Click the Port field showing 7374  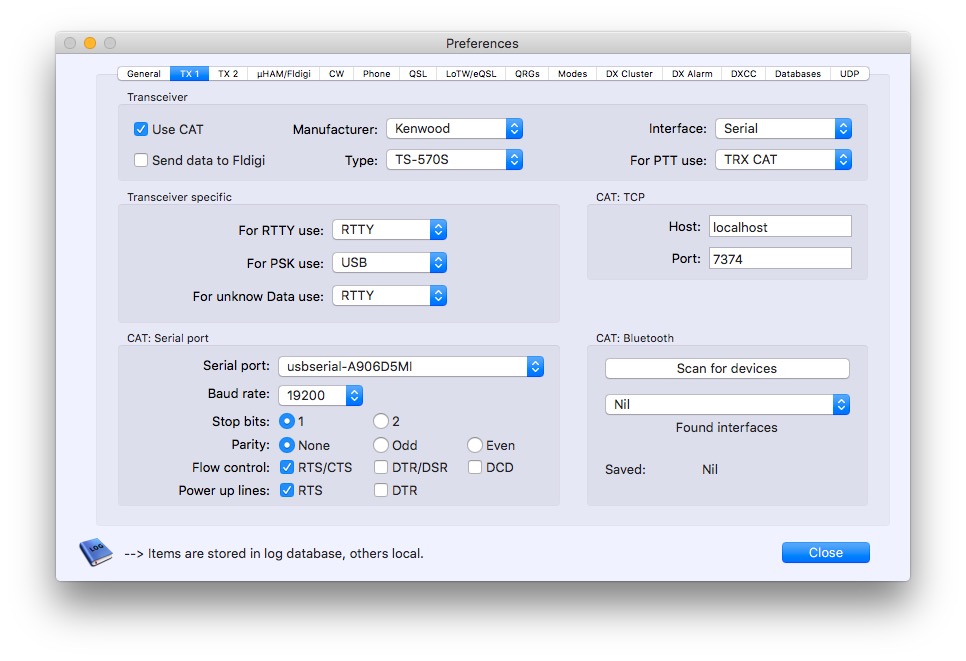click(x=779, y=259)
